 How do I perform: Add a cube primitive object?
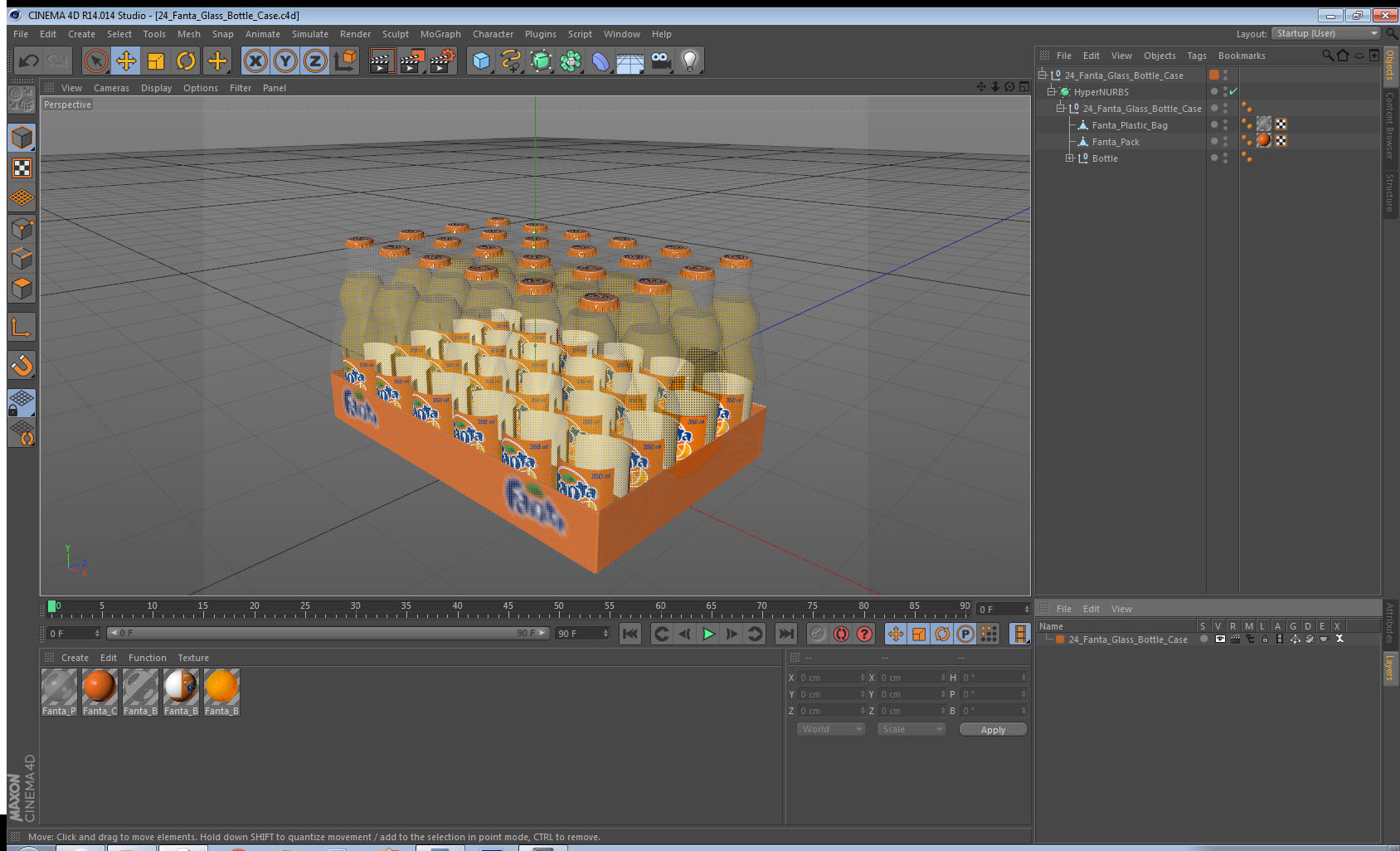[481, 61]
